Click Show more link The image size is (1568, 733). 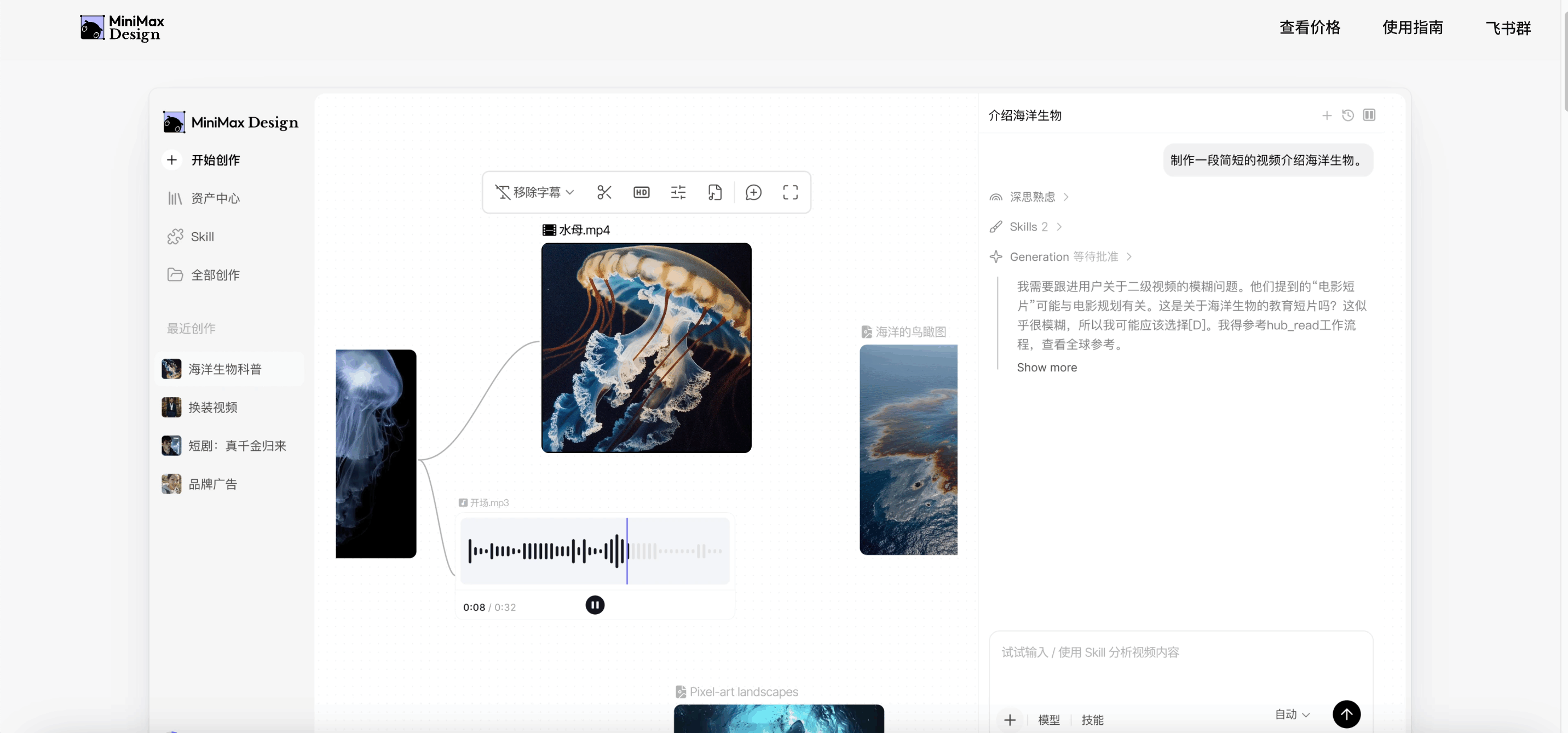(1046, 368)
